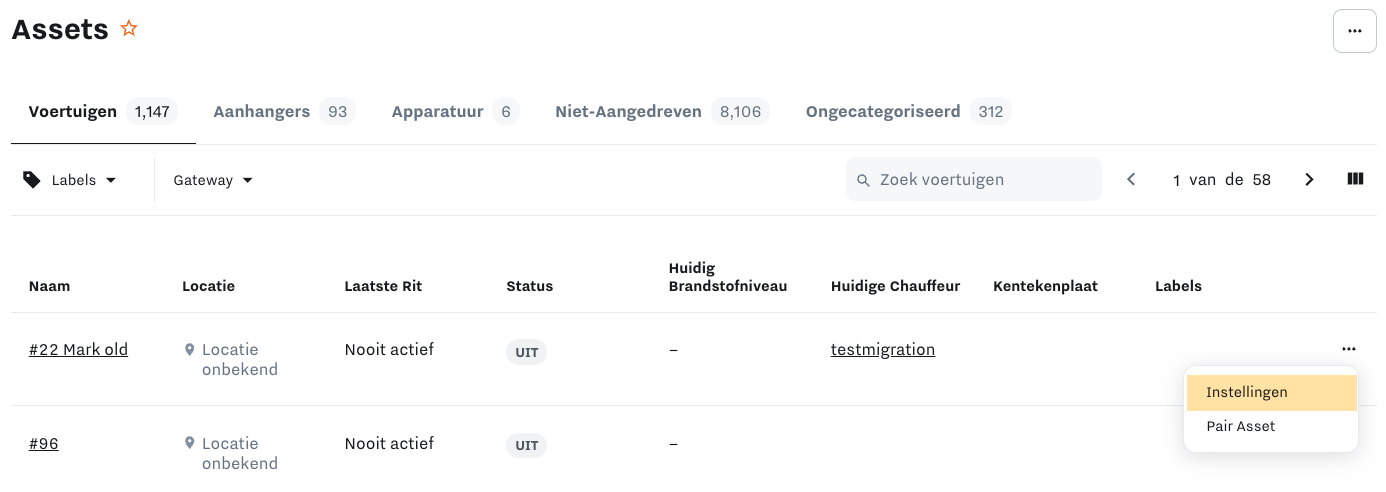The image size is (1386, 492).
Task: Click the Zoek voertuigen search field
Action: tap(974, 180)
